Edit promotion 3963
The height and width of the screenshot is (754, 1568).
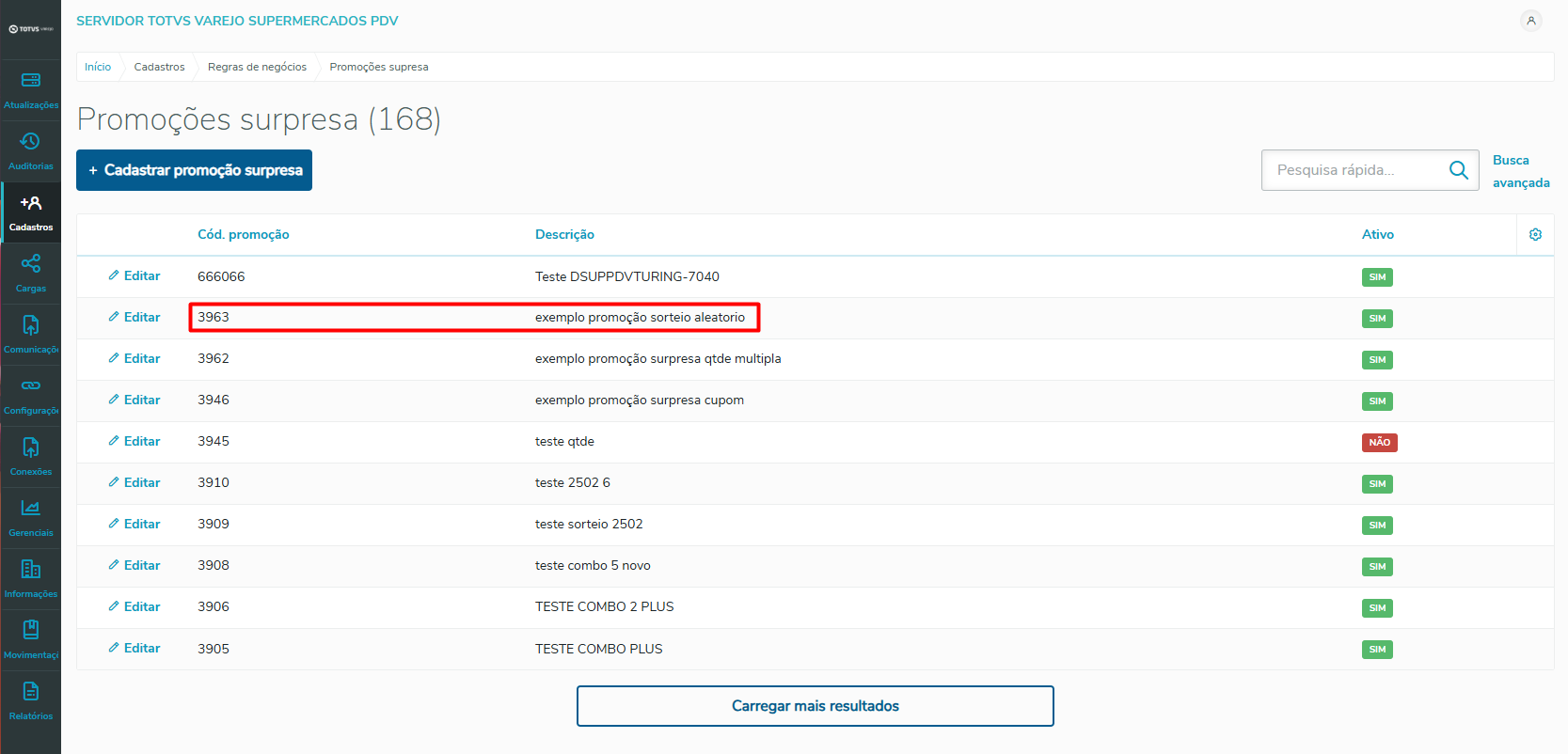135,318
